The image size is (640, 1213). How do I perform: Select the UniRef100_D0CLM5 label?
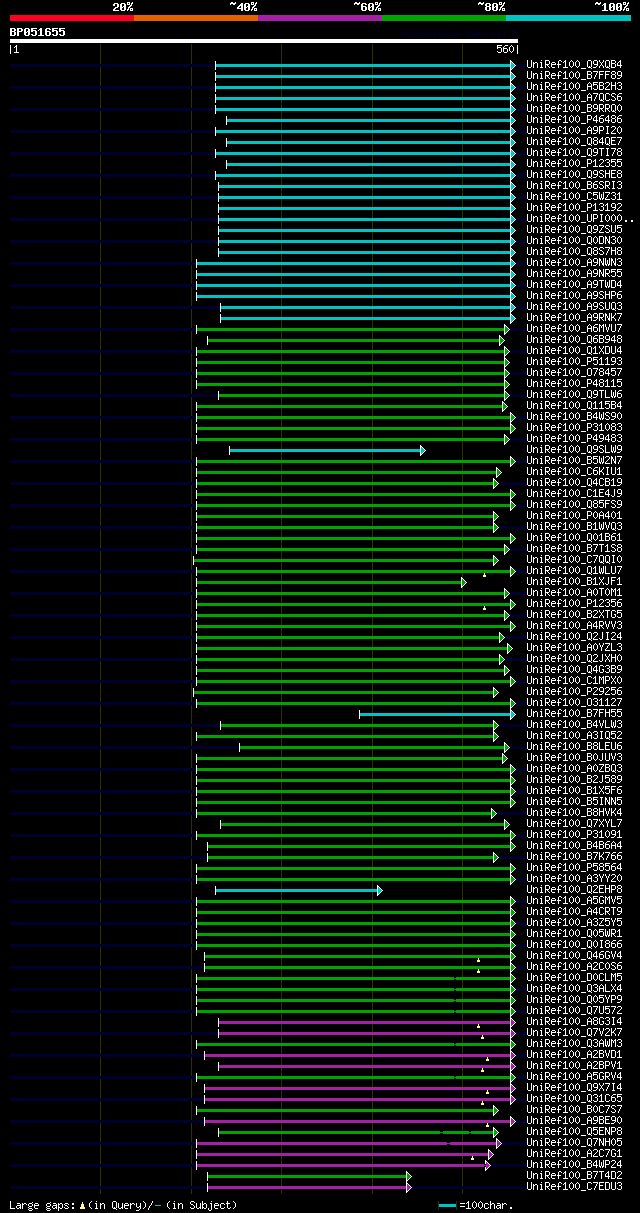click(574, 978)
